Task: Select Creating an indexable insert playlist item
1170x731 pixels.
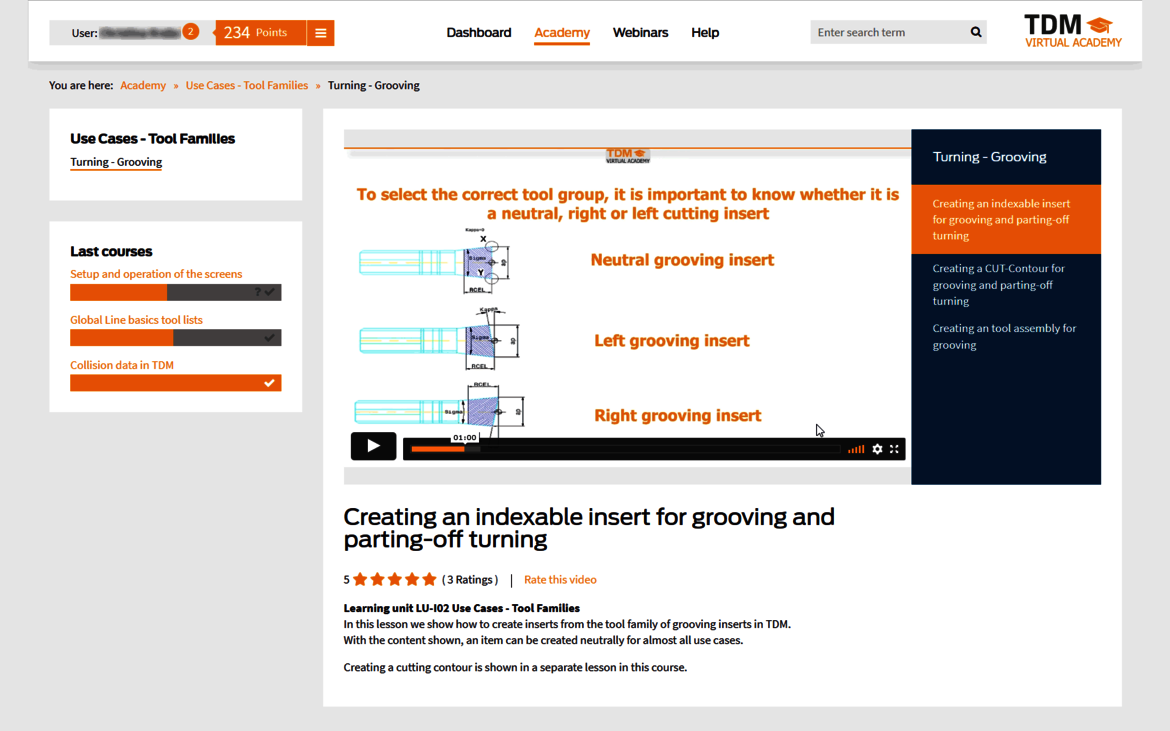Action: click(1005, 219)
